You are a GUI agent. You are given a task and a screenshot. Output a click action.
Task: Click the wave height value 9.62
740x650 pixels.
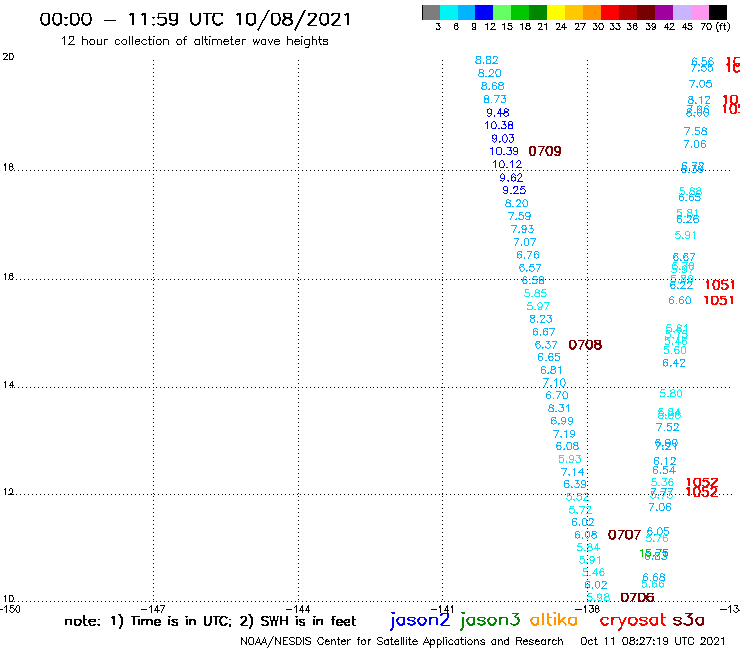pos(511,177)
